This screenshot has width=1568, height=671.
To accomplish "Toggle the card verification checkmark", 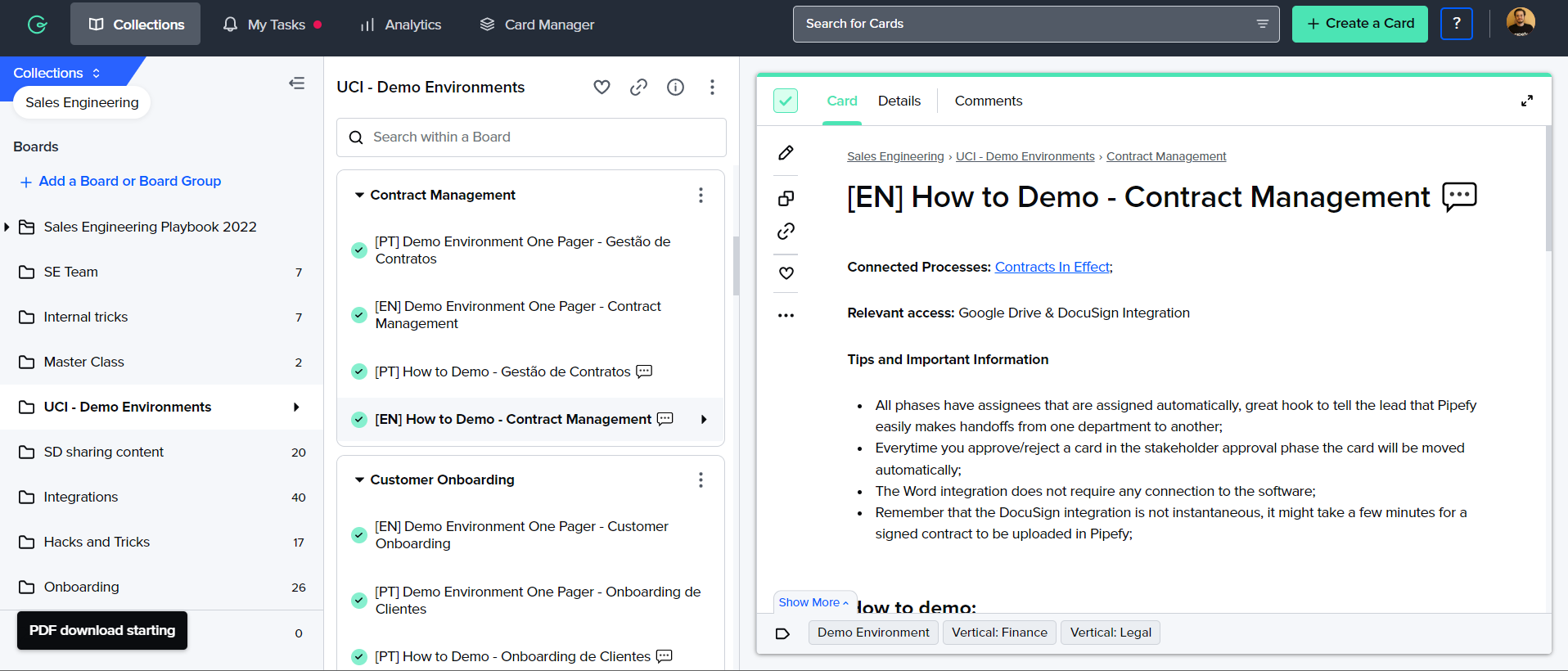I will (786, 101).
